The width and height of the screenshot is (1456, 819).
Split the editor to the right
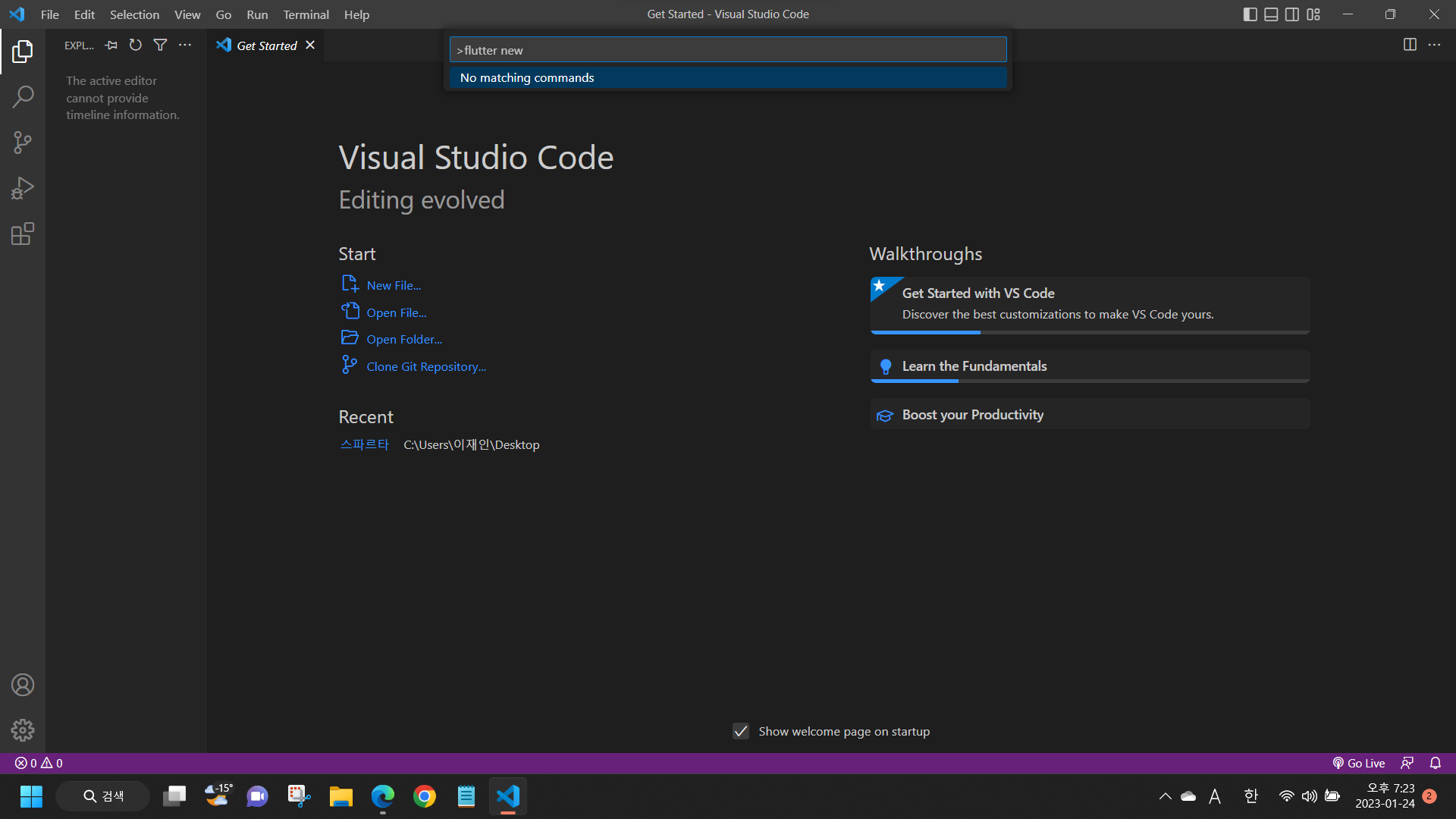tap(1410, 45)
